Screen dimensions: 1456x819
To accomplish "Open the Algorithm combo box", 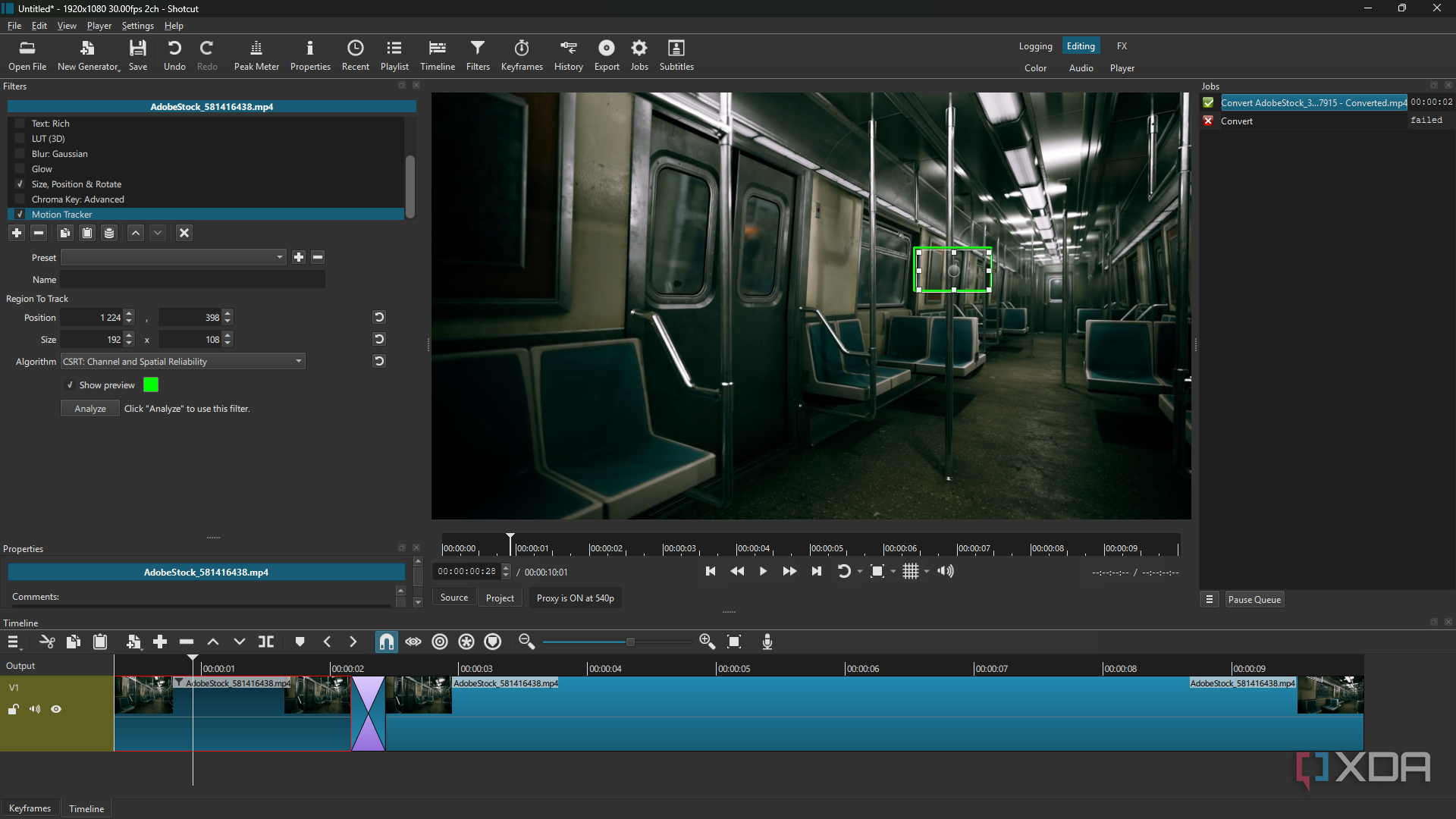I will pos(183,362).
